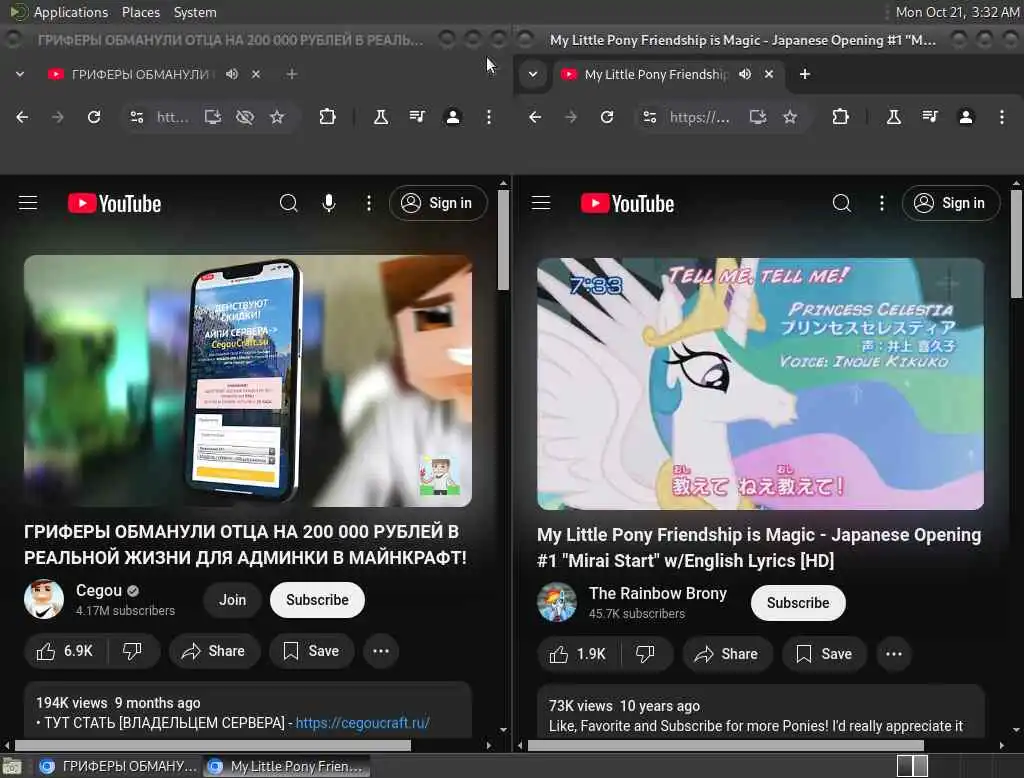The image size is (1024, 778).
Task: Click YouTube logo in right window
Action: [x=627, y=204]
